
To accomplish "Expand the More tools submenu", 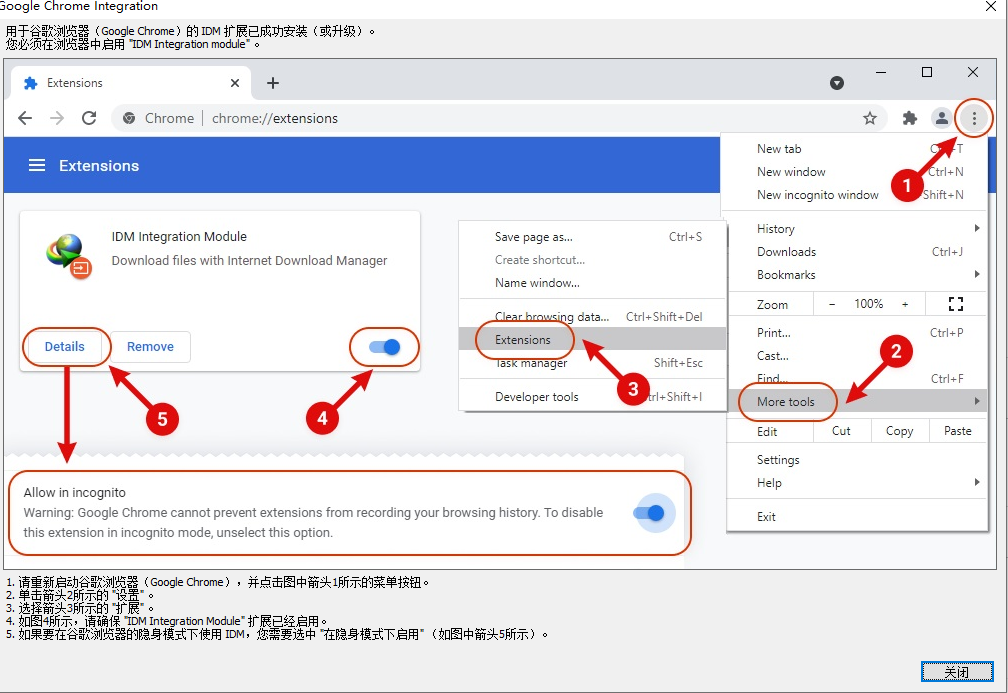I will pos(856,401).
